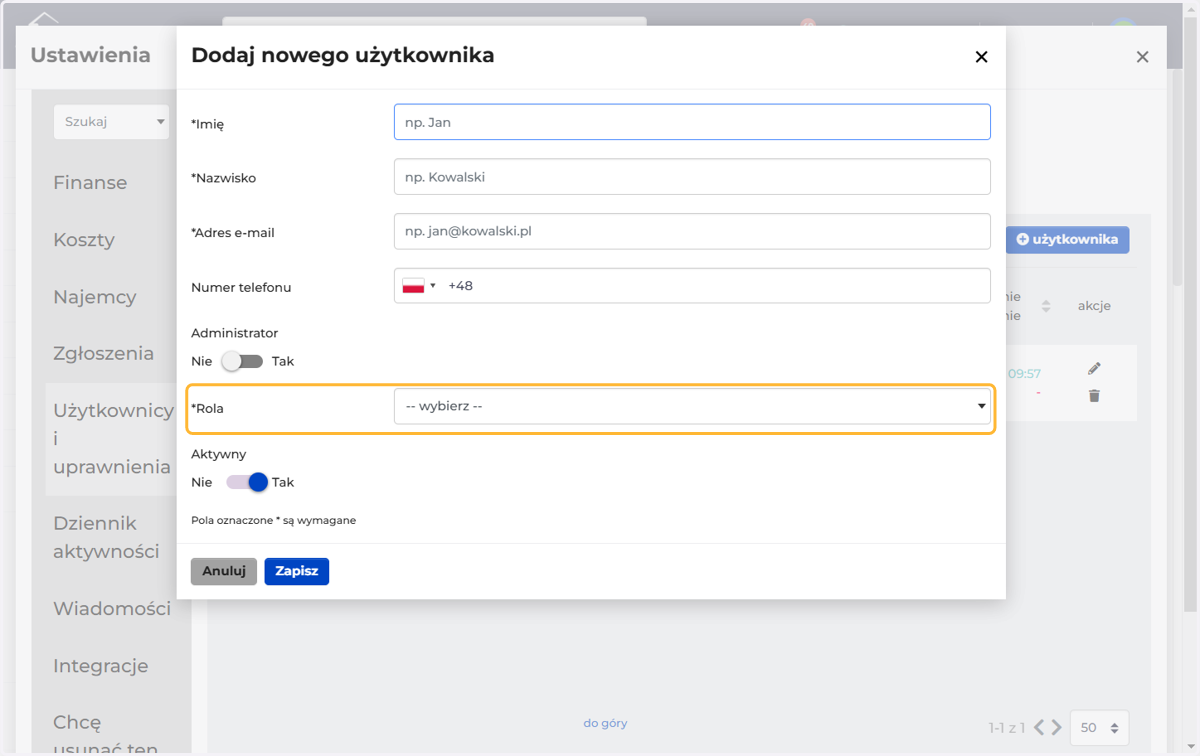This screenshot has width=1200, height=756.
Task: Open Najemcy settings section
Action: [95, 297]
